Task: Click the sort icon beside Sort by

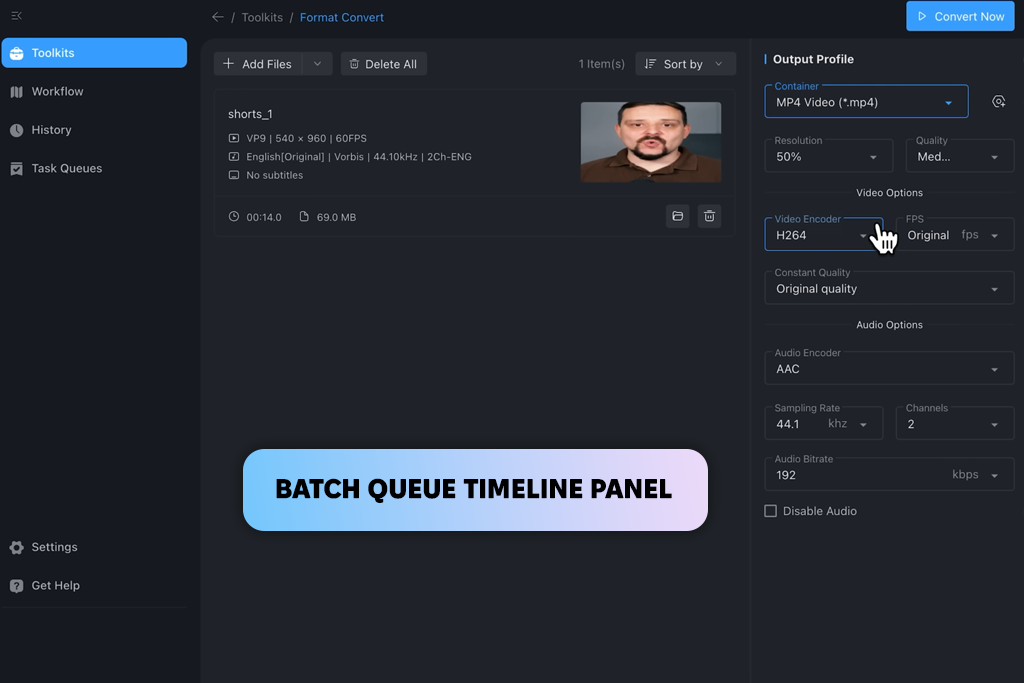Action: (x=650, y=64)
